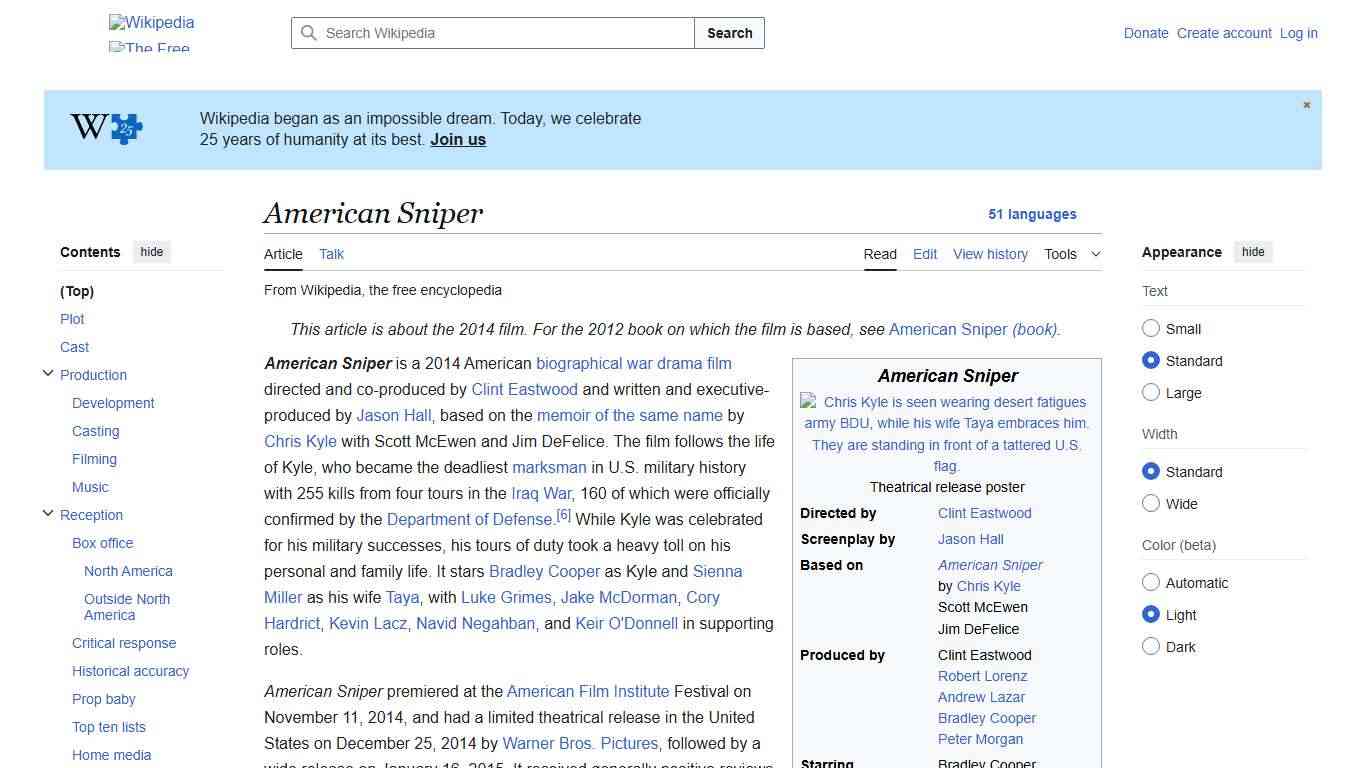Image resolution: width=1366 pixels, height=768 pixels.
Task: Click the Edit tab
Action: pos(924,254)
